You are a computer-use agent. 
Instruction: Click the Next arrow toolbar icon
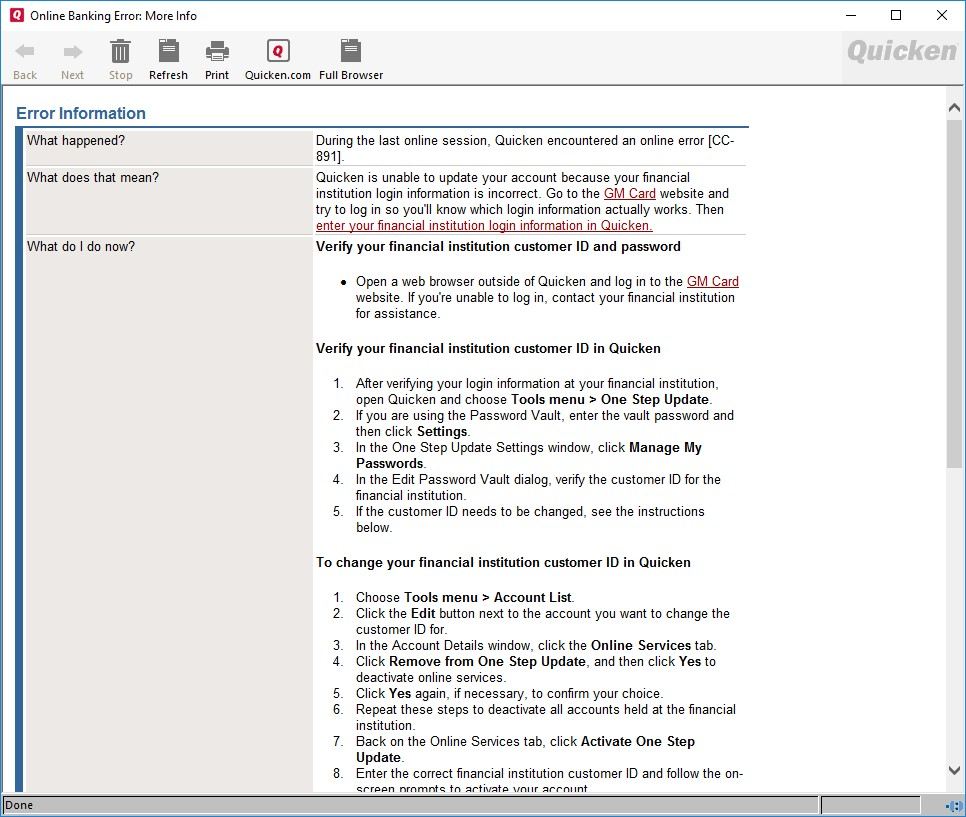[72, 52]
